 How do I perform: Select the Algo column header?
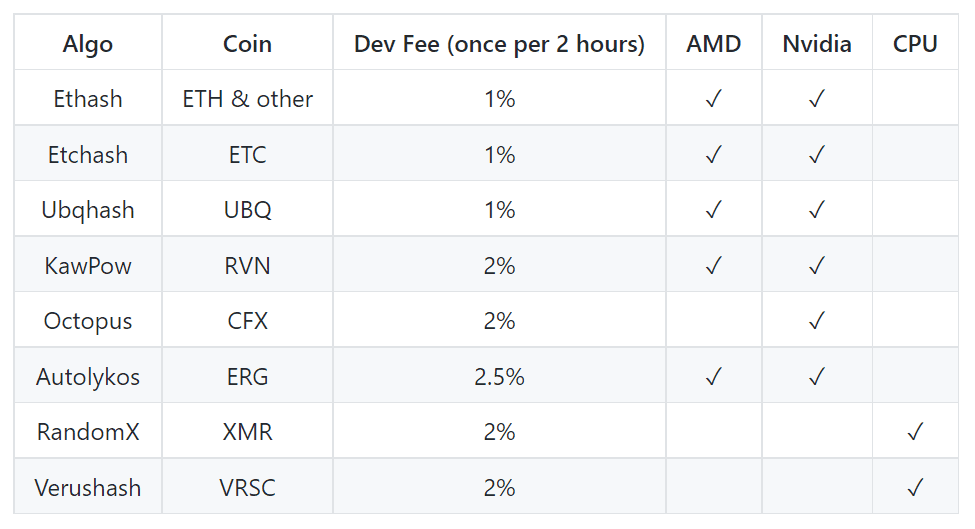88,44
